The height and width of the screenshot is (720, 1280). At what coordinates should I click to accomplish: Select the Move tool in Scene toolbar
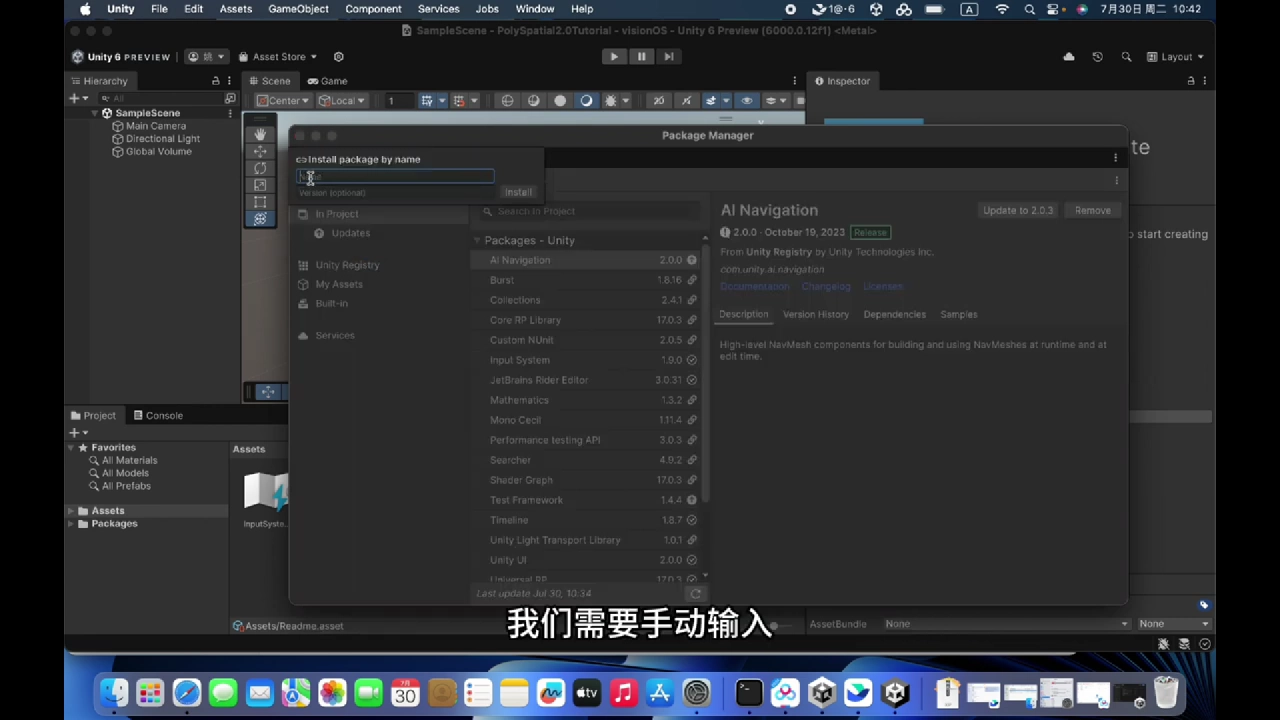tap(260, 151)
